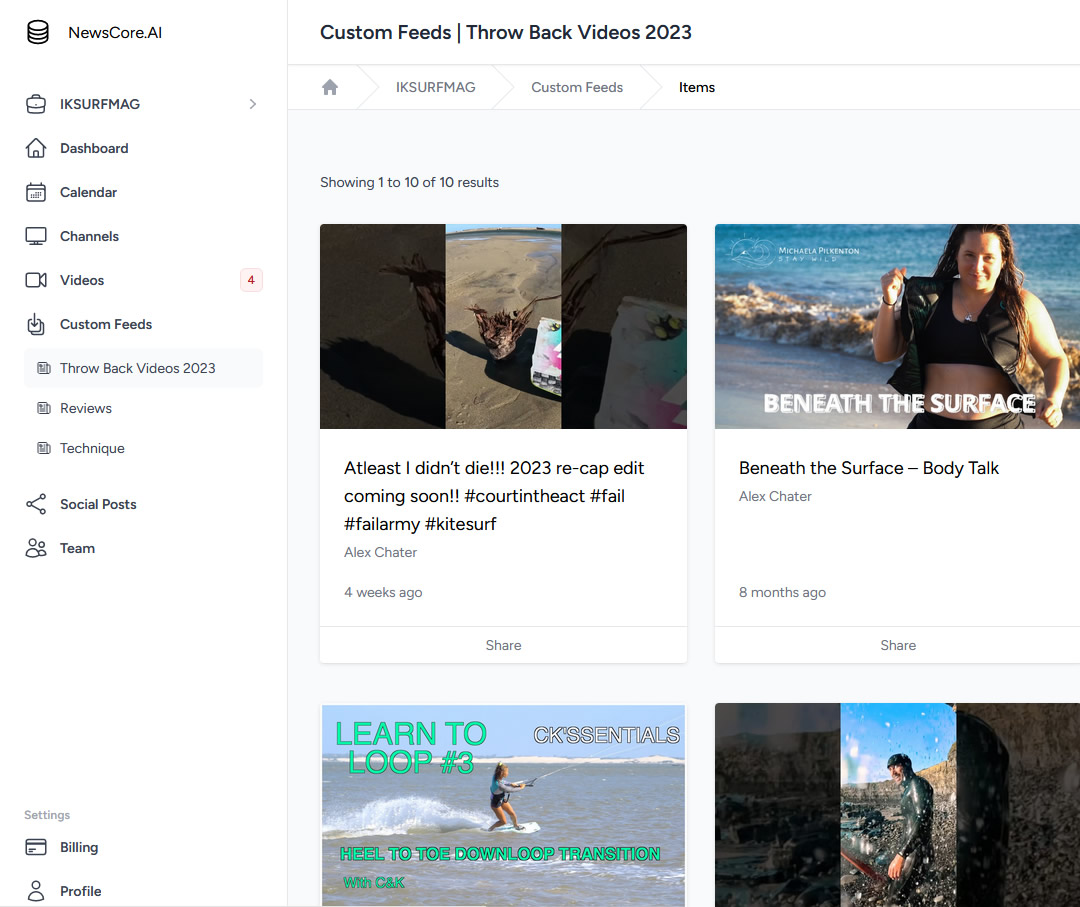Viewport: 1080px width, 907px height.
Task: Click the Videos notification badge showing 4
Action: pos(251,280)
